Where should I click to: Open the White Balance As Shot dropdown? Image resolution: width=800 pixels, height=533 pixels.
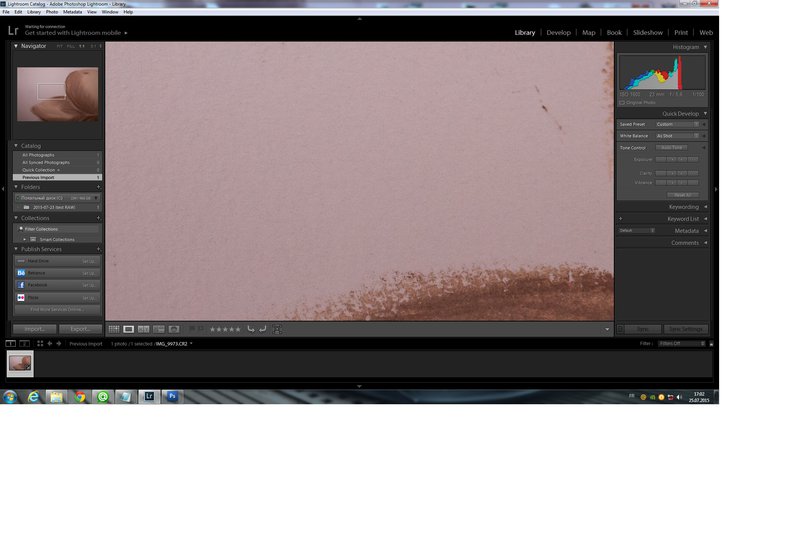(x=678, y=136)
